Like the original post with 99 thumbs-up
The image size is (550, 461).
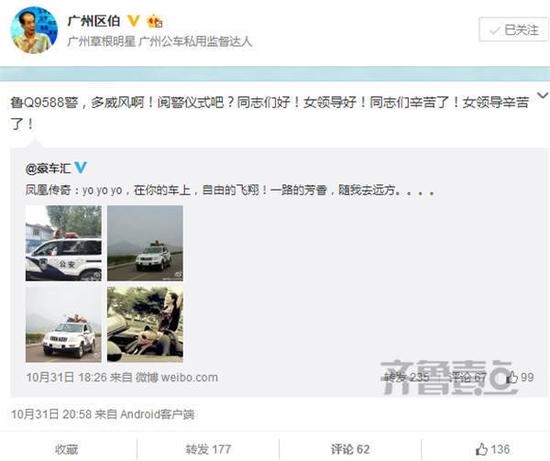(520, 377)
